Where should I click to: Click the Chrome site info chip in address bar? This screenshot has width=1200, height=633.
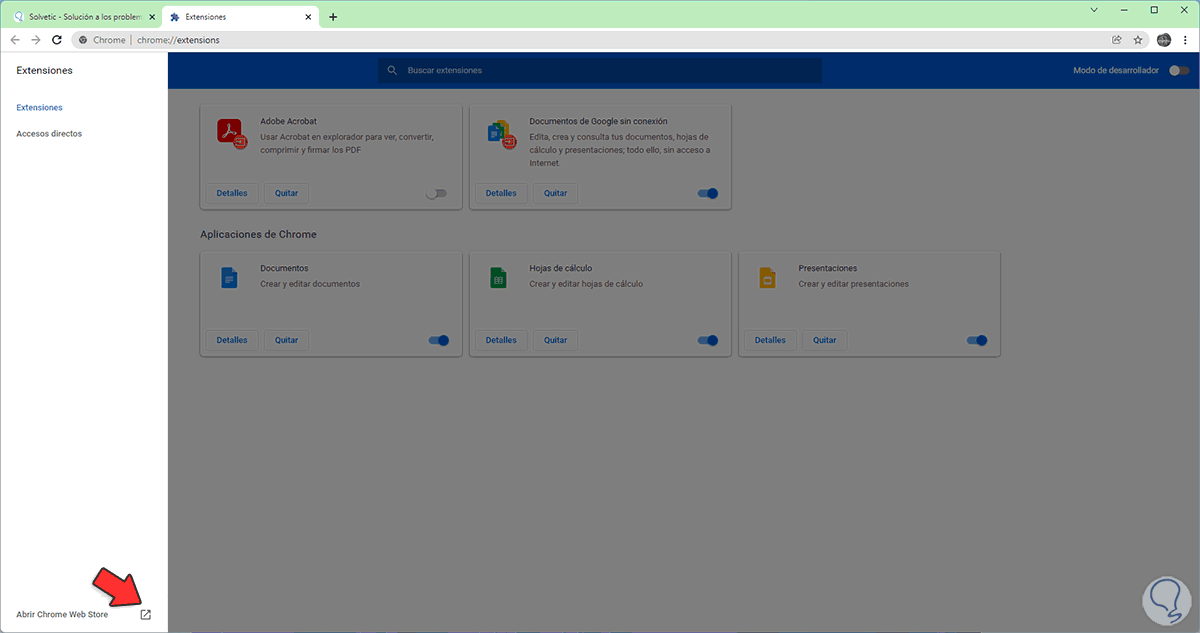click(x=102, y=40)
